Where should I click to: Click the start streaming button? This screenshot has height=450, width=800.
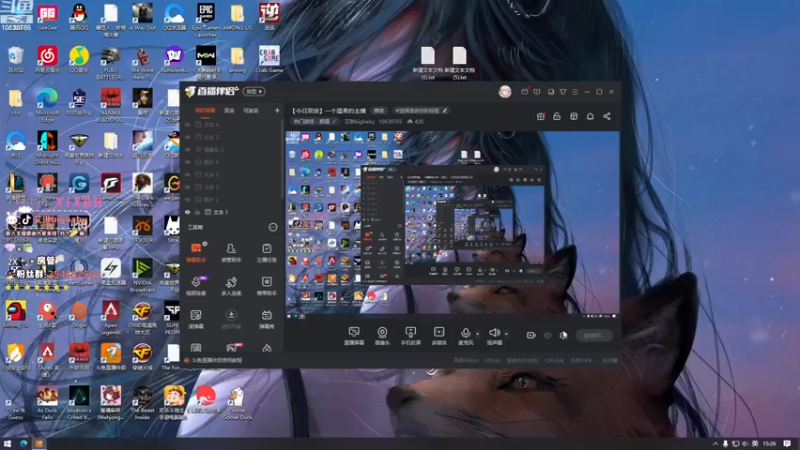tap(594, 335)
